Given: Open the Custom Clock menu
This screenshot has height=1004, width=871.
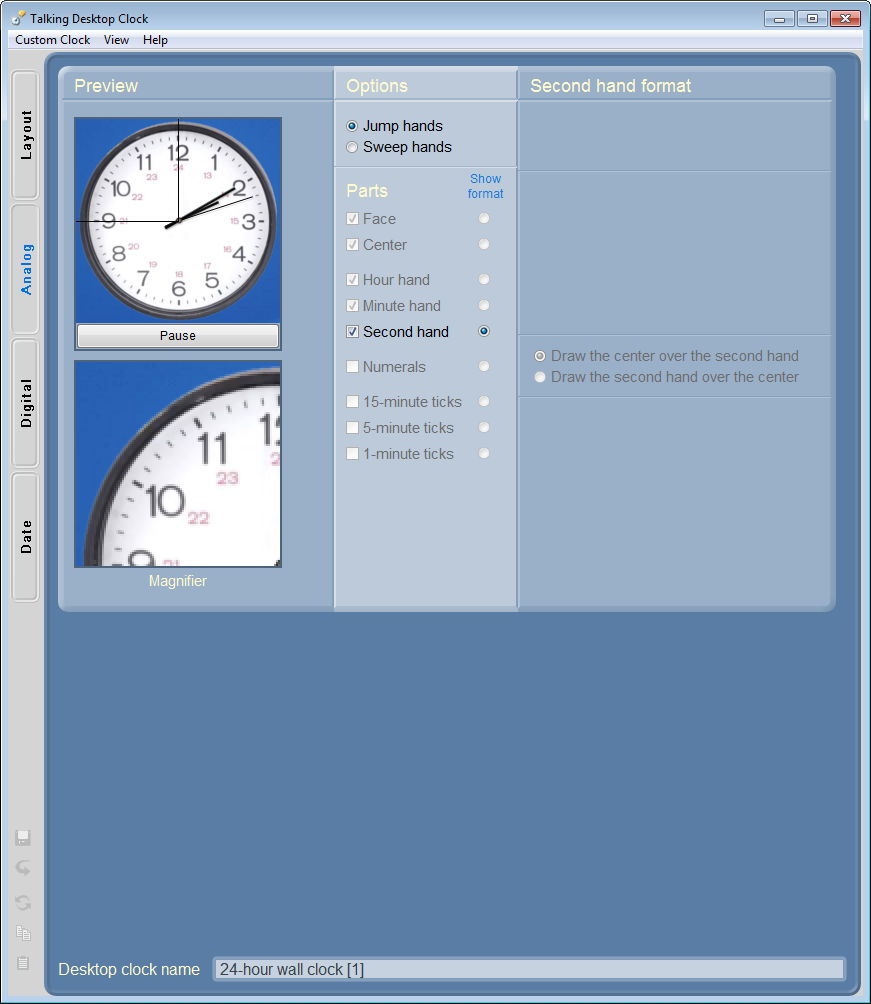Looking at the screenshot, I should coord(52,40).
